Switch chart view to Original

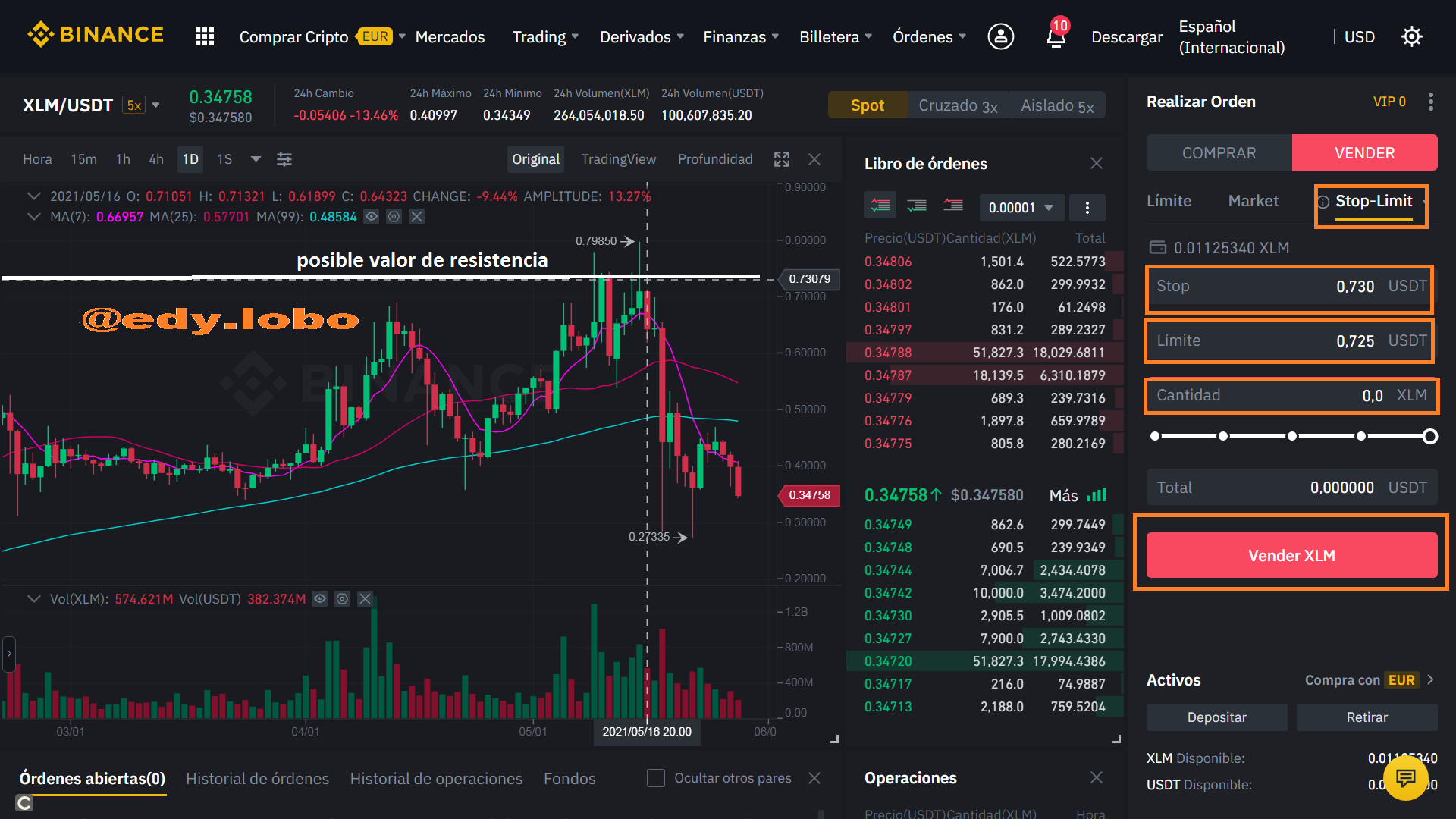coord(535,159)
